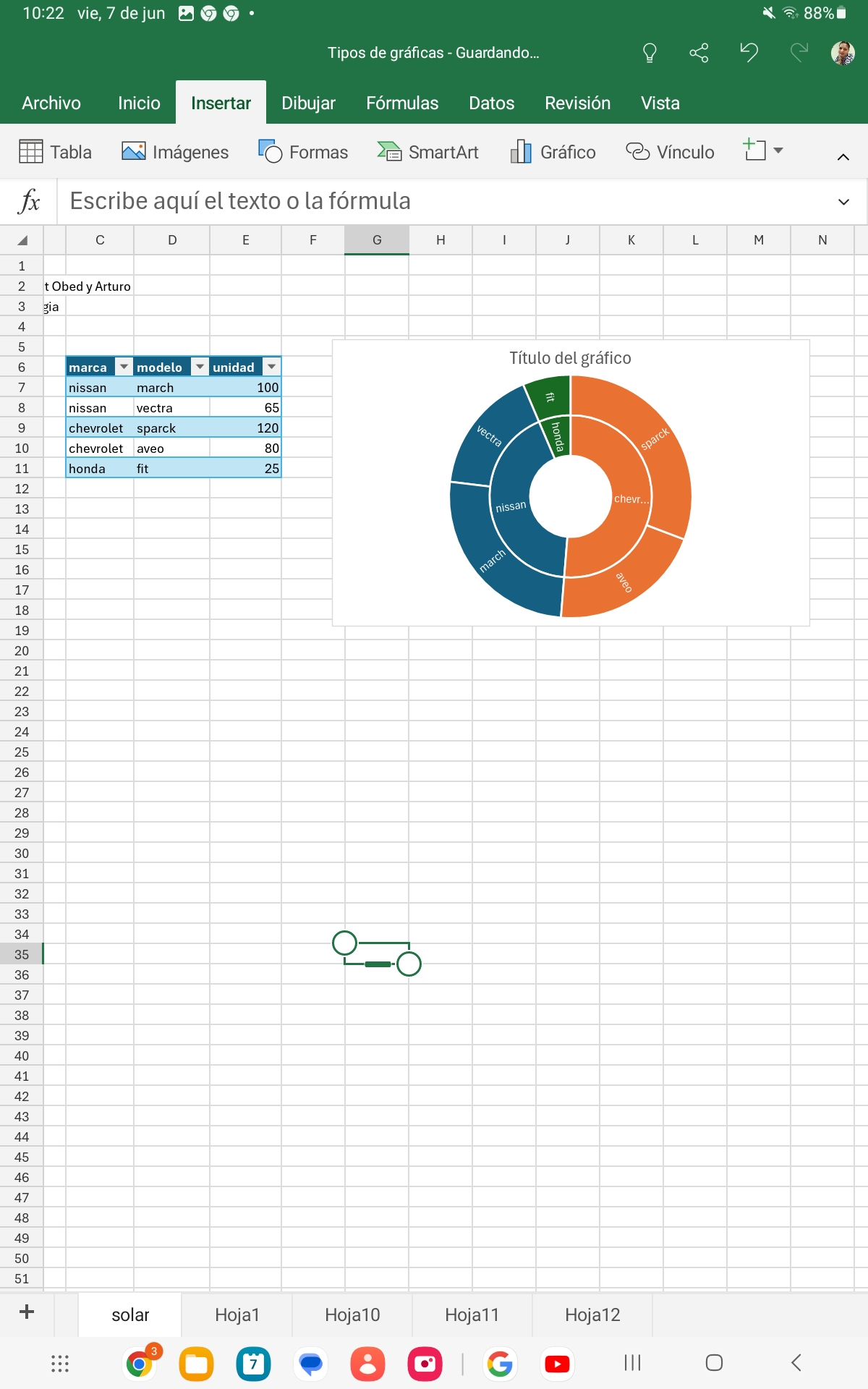Insert a Table from the ribbon
Viewport: 868px width, 1389px height.
point(55,152)
